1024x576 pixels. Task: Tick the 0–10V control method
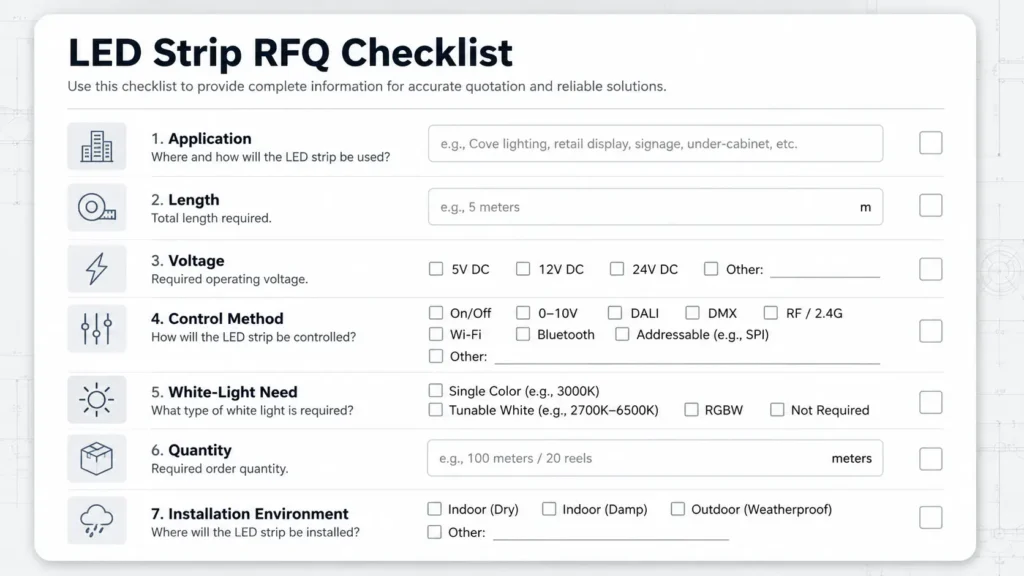click(523, 313)
